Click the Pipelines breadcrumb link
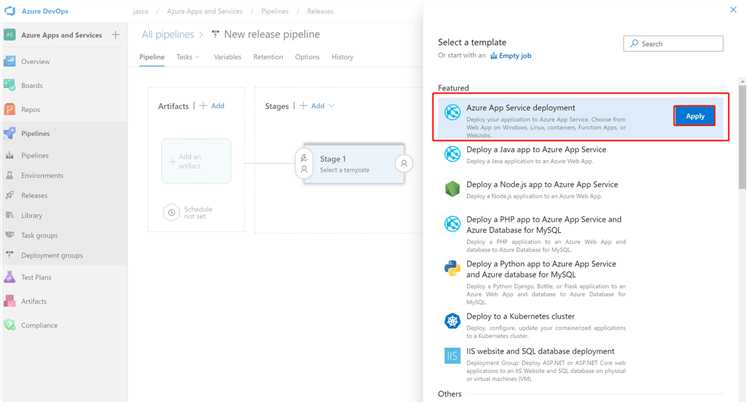This screenshot has width=747, height=403. click(x=275, y=11)
